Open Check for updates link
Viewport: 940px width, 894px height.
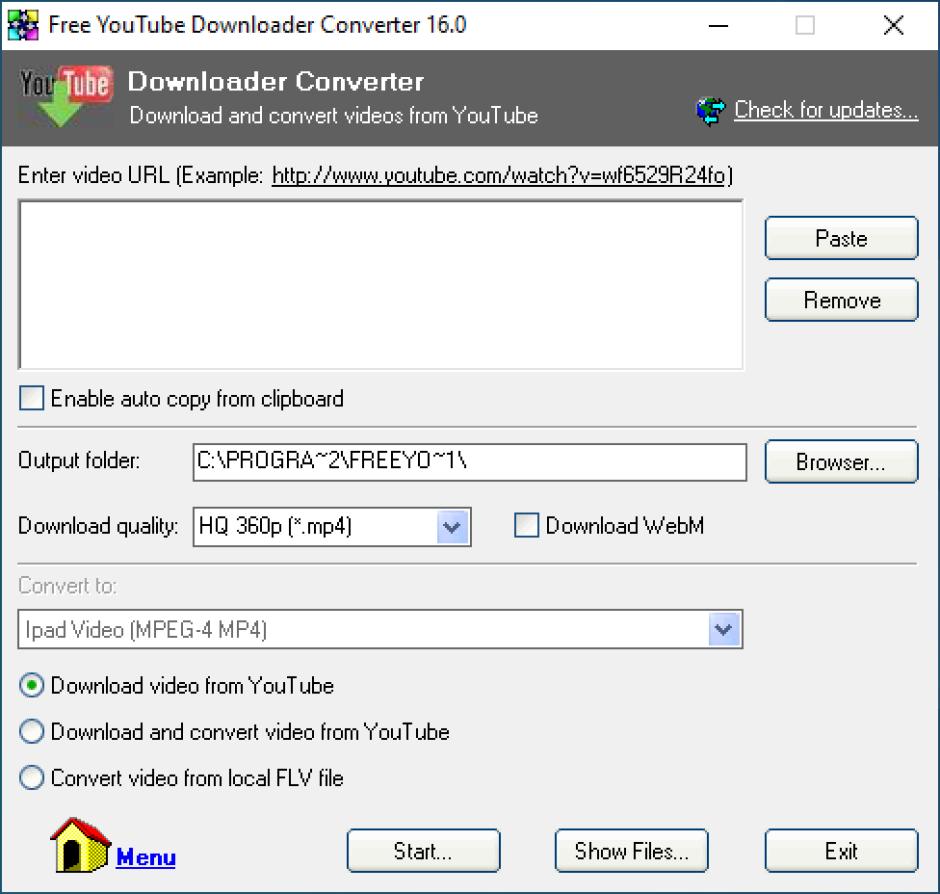point(826,110)
